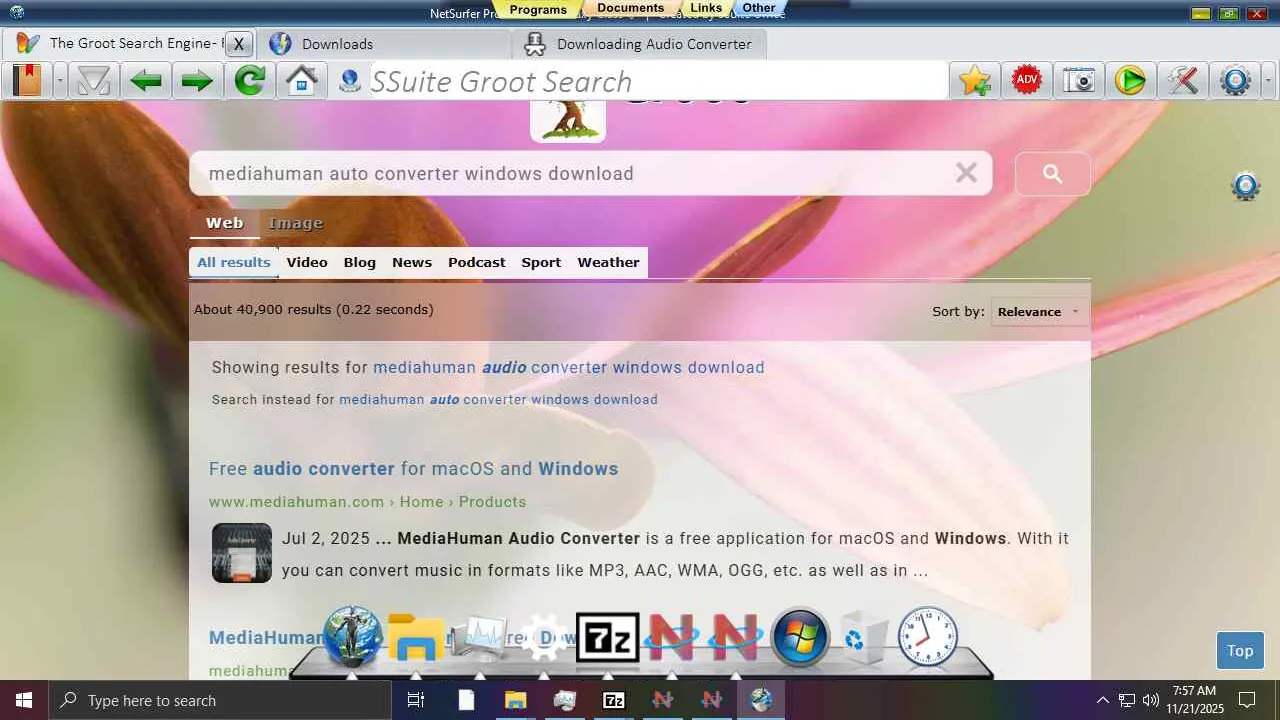
Task: Click the taskbar 'Type here to search' box
Action: click(220, 700)
